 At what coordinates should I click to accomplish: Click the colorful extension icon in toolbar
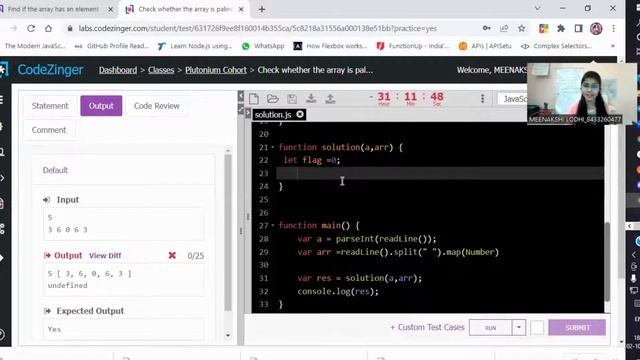544,28
